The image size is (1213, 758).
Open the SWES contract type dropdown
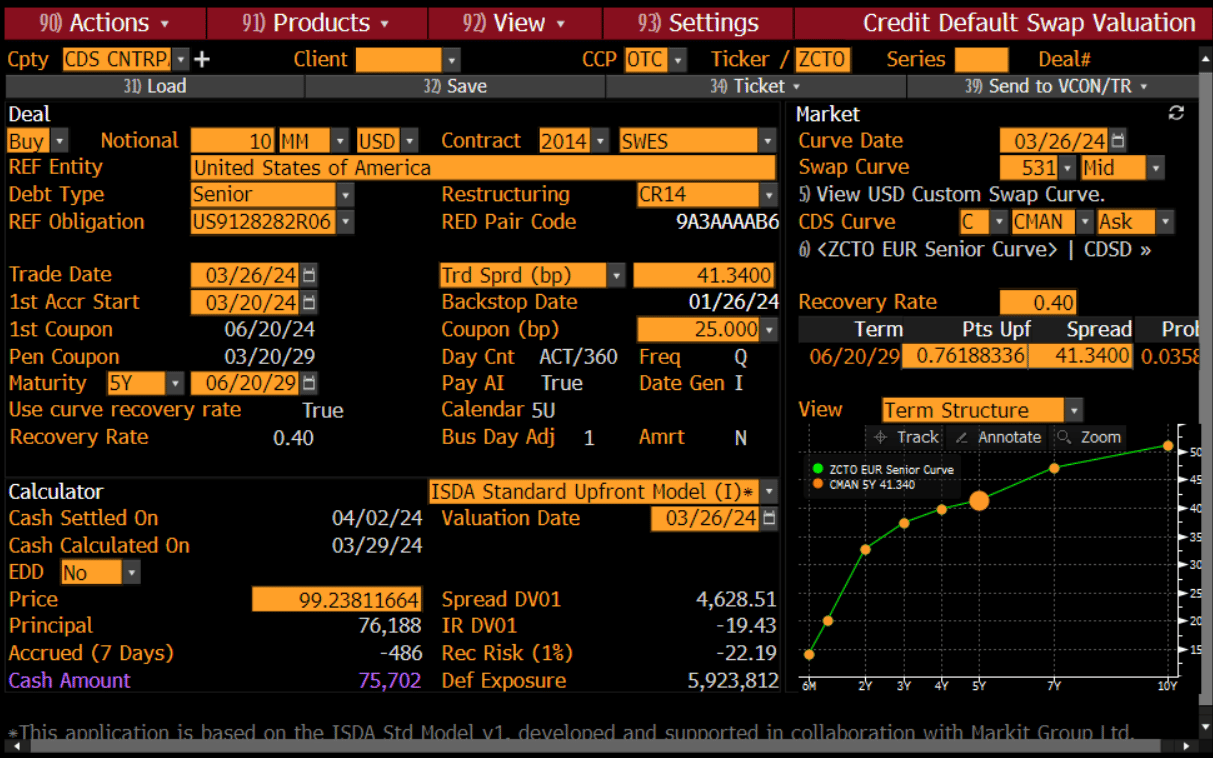tap(767, 141)
